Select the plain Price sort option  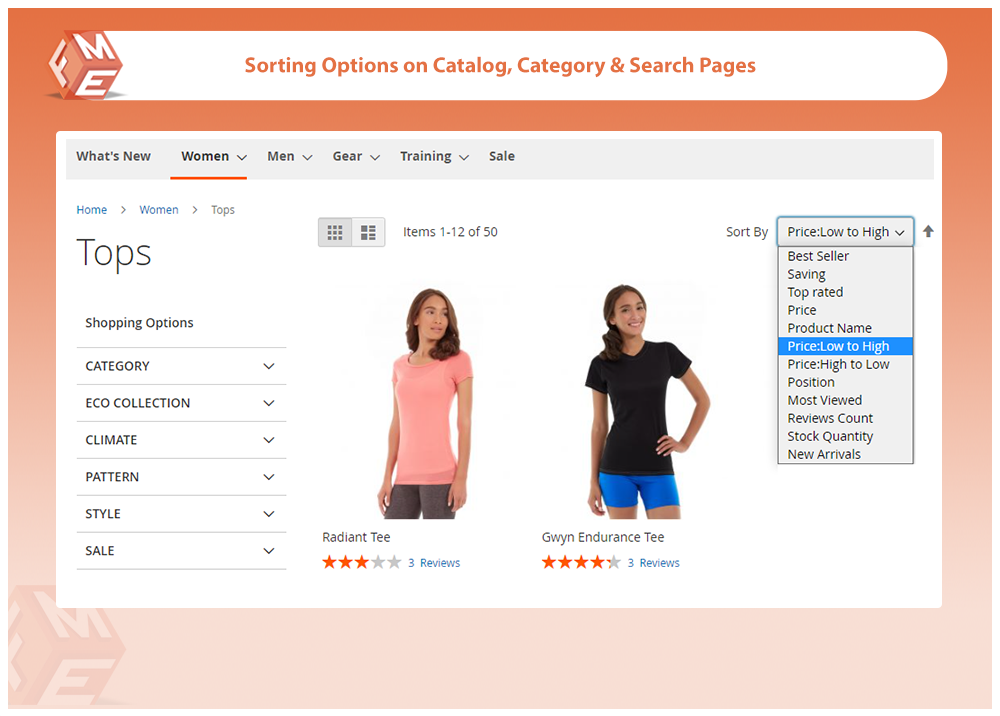pyautogui.click(x=846, y=310)
